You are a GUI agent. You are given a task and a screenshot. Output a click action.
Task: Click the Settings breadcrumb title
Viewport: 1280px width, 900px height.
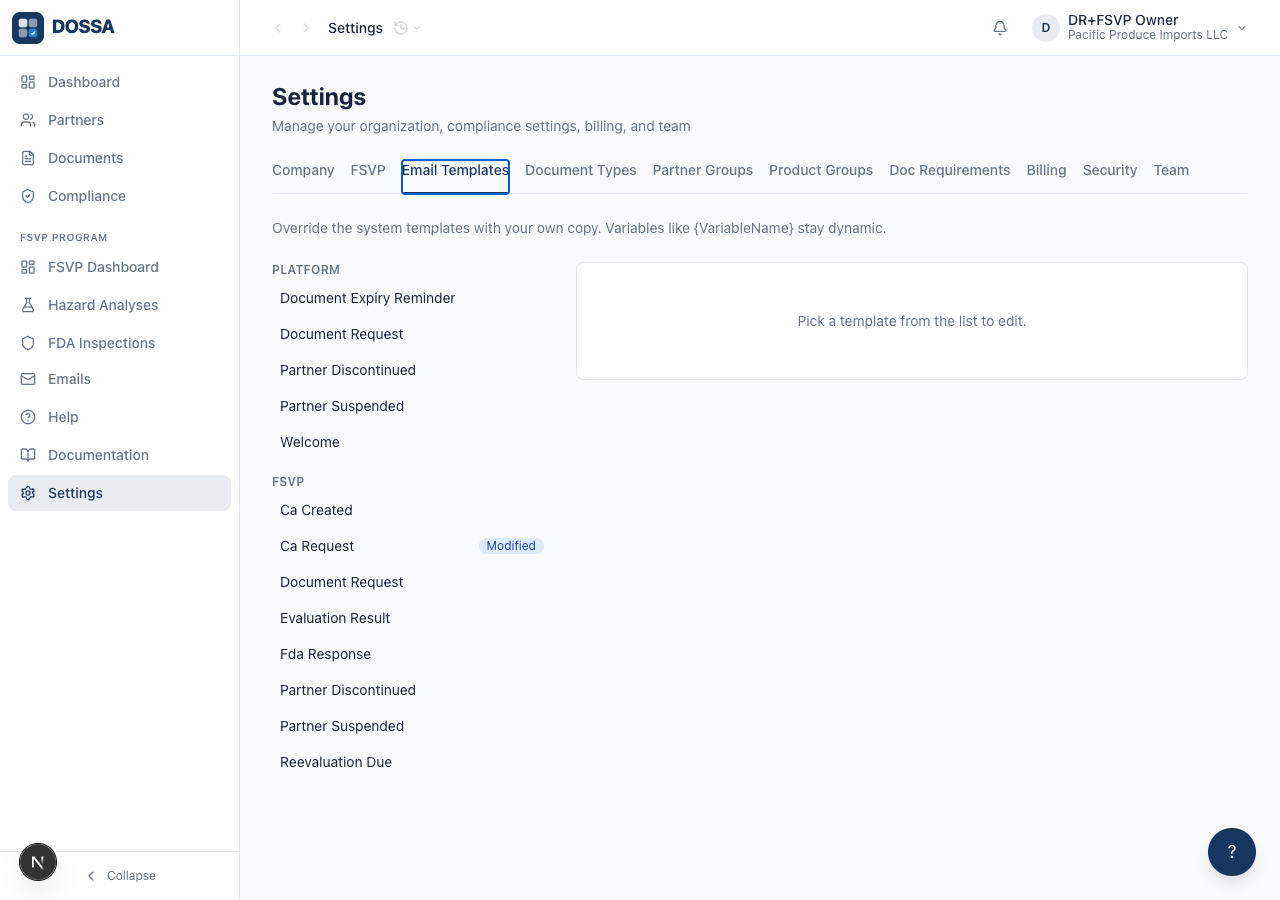click(355, 28)
